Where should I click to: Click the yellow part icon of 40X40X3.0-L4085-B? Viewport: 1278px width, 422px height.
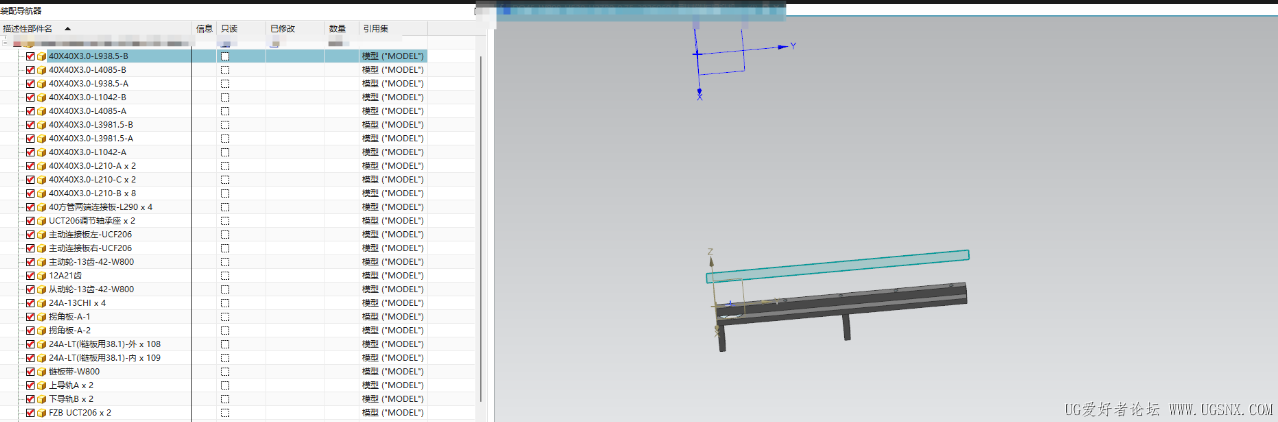(42, 70)
